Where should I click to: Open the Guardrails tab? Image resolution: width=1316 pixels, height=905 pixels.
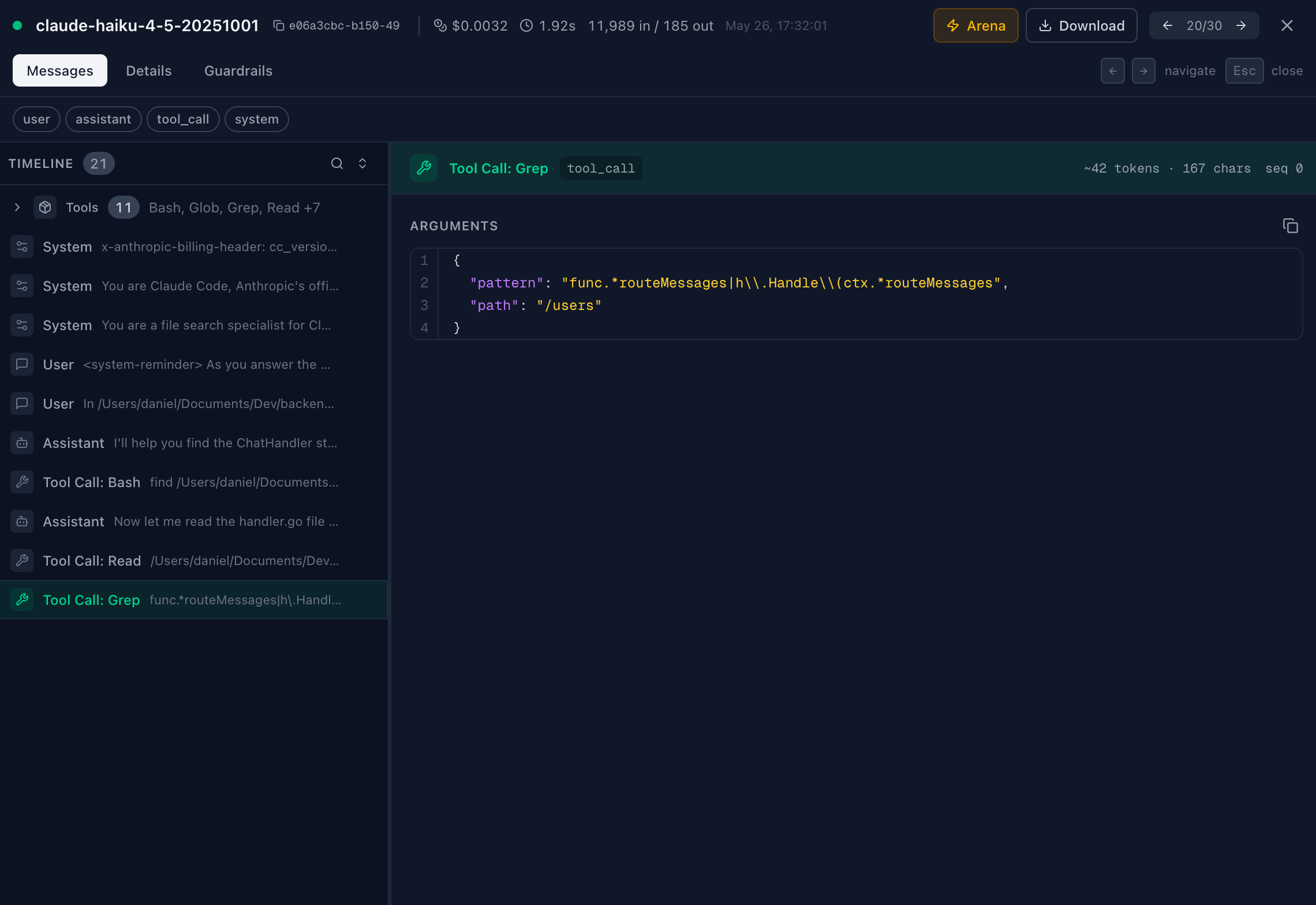tap(238, 70)
